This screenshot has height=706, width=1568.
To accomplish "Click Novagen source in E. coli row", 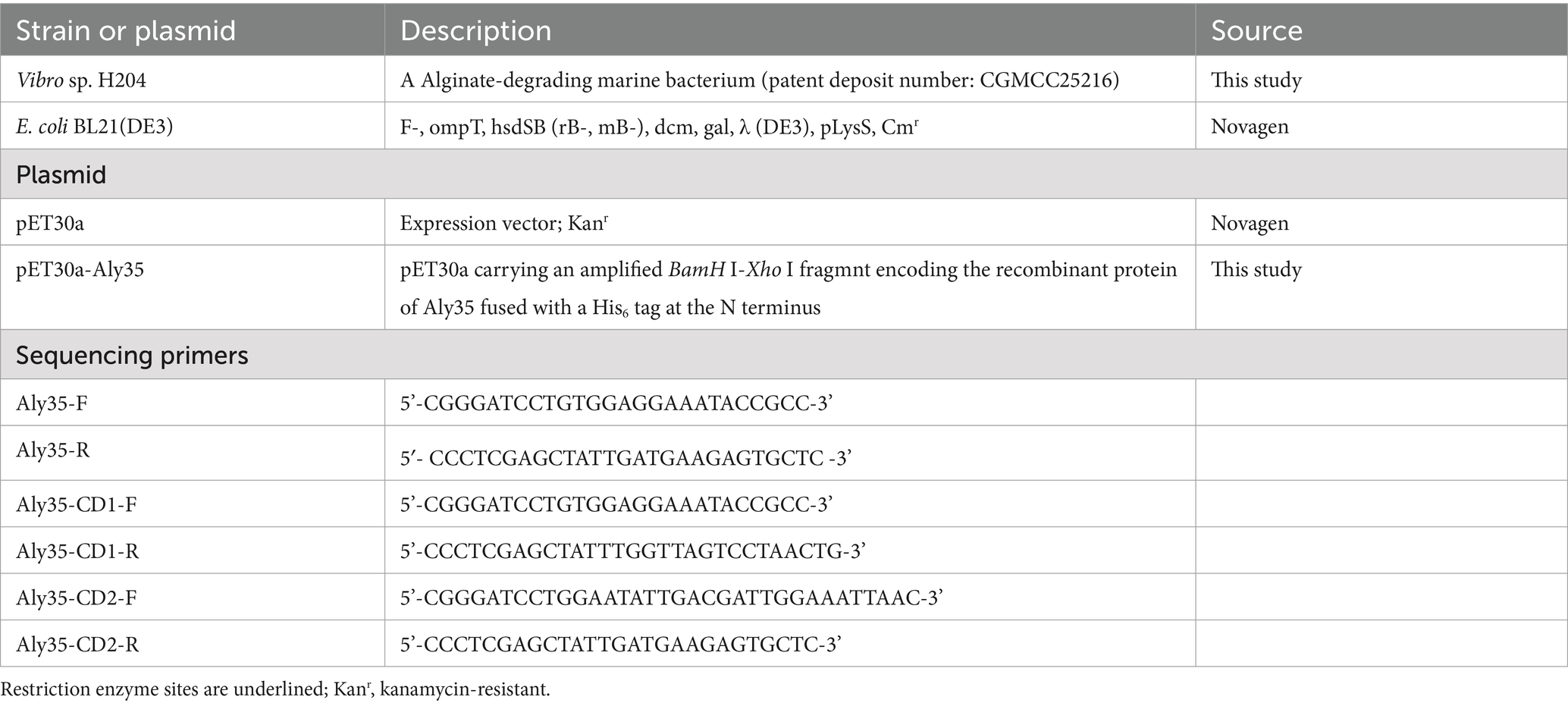I will tap(1250, 126).
